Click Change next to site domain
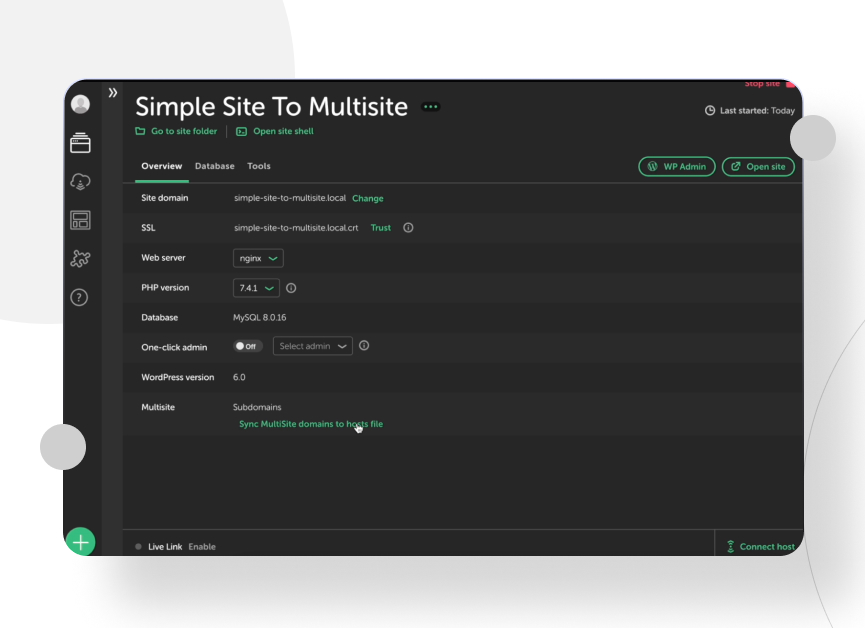This screenshot has width=865, height=628. pyautogui.click(x=368, y=199)
